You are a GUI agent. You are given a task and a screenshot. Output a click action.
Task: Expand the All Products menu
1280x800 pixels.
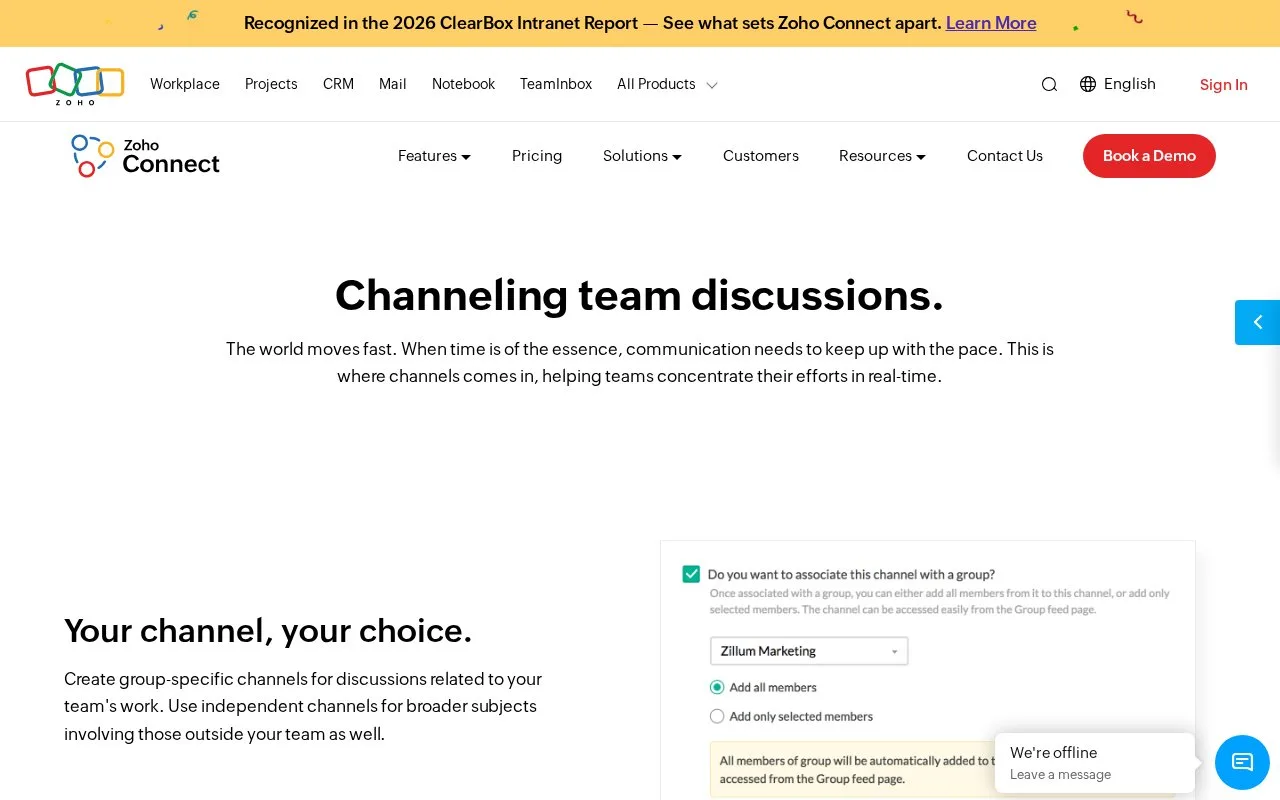[x=667, y=84]
